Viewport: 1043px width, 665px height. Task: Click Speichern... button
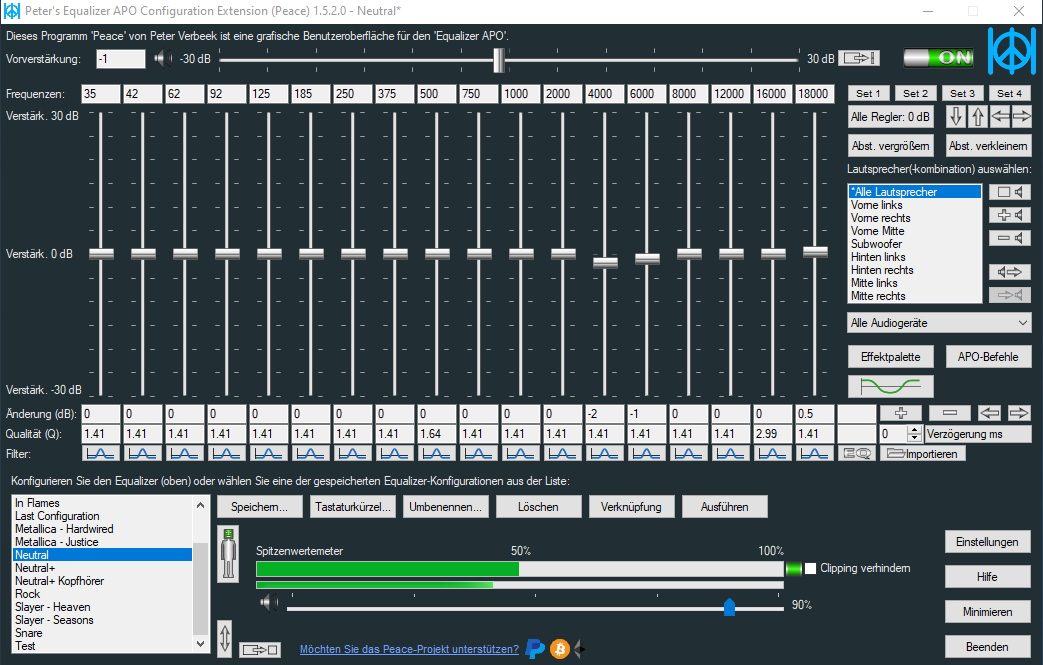[259, 507]
